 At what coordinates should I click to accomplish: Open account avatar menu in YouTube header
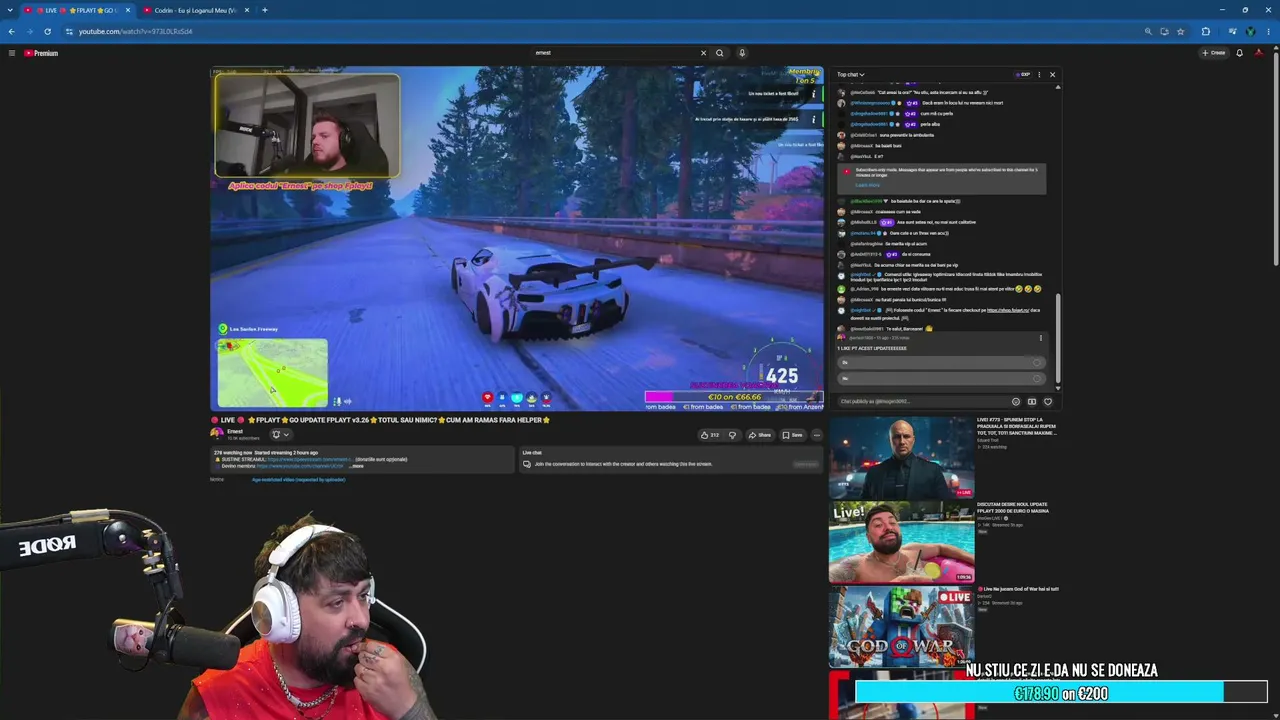tap(1259, 53)
